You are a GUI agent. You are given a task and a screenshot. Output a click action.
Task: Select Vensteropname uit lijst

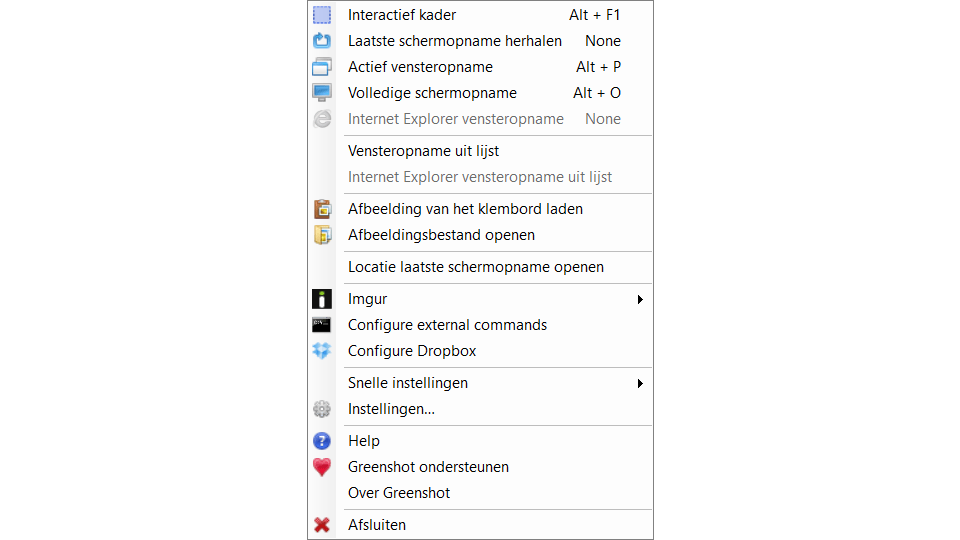423,151
